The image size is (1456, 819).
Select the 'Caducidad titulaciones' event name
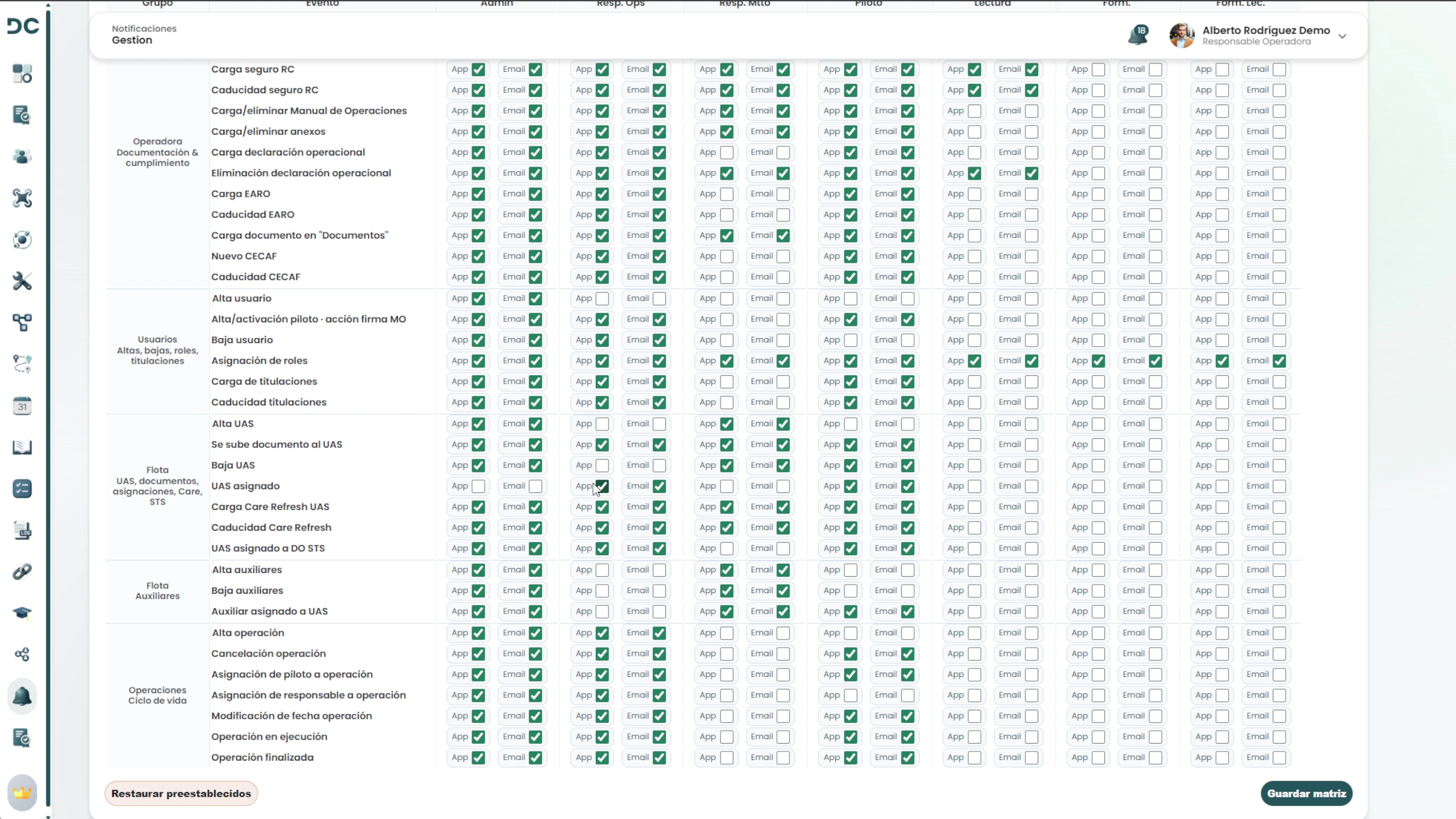click(x=268, y=402)
